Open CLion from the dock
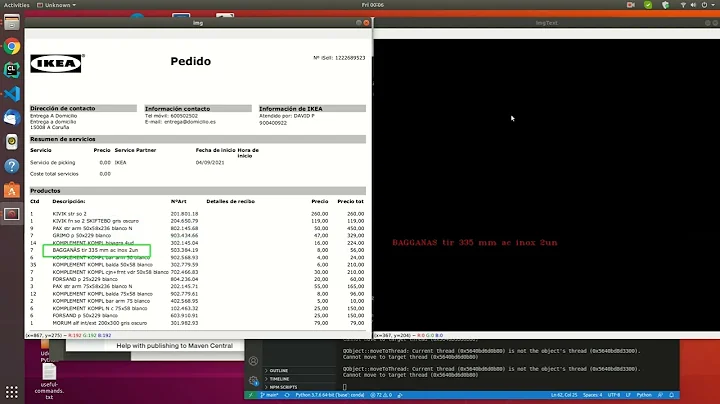720x404 pixels. click(x=11, y=70)
